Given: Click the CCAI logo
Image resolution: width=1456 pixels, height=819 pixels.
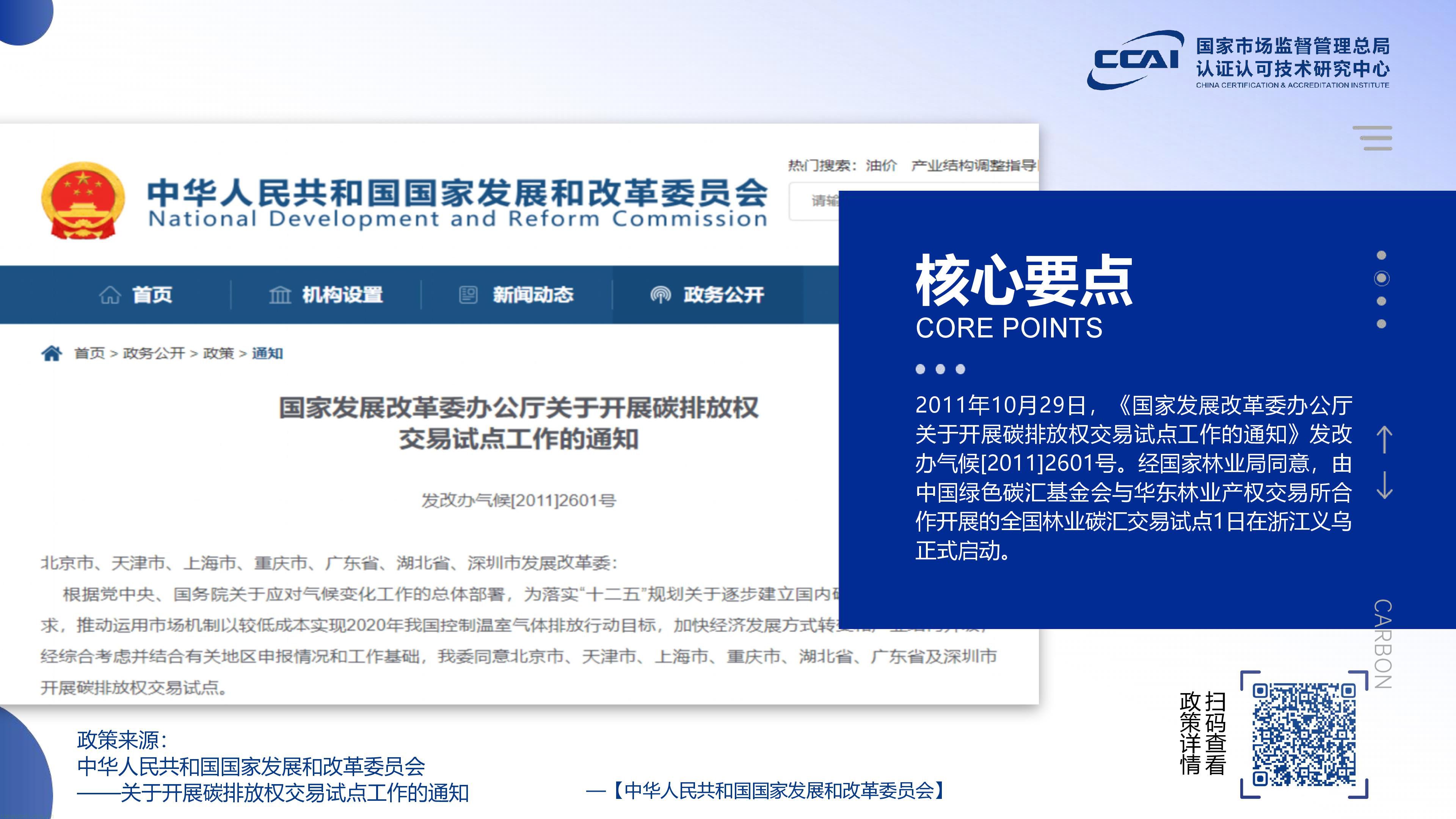Looking at the screenshot, I should (x=1135, y=60).
